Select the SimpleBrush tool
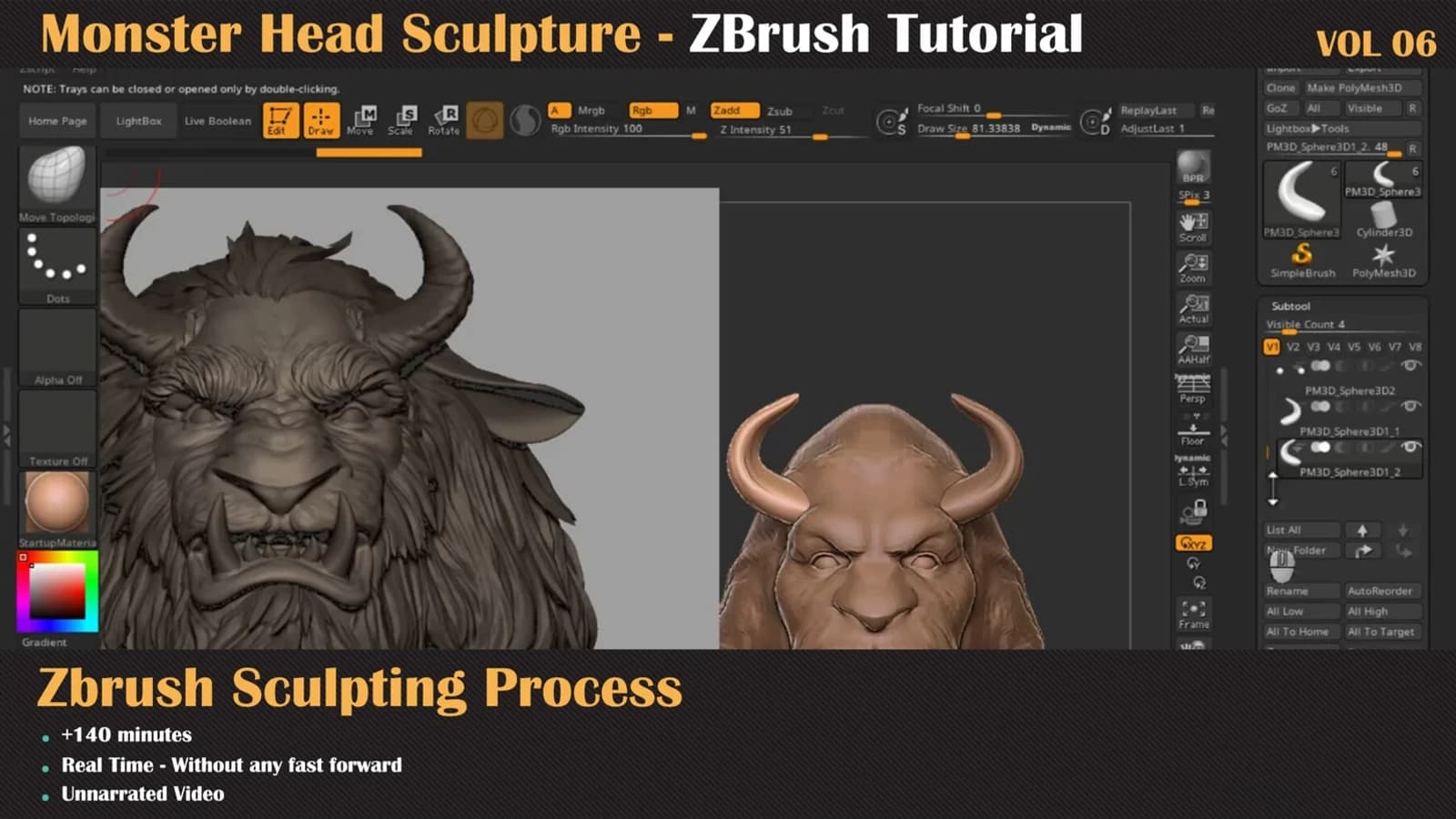The height and width of the screenshot is (819, 1456). [x=1302, y=260]
